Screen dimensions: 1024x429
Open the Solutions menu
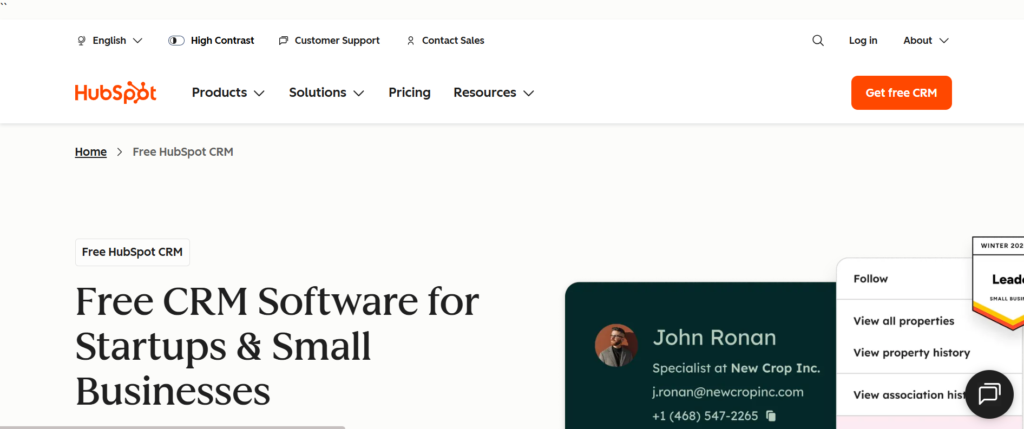click(x=326, y=93)
